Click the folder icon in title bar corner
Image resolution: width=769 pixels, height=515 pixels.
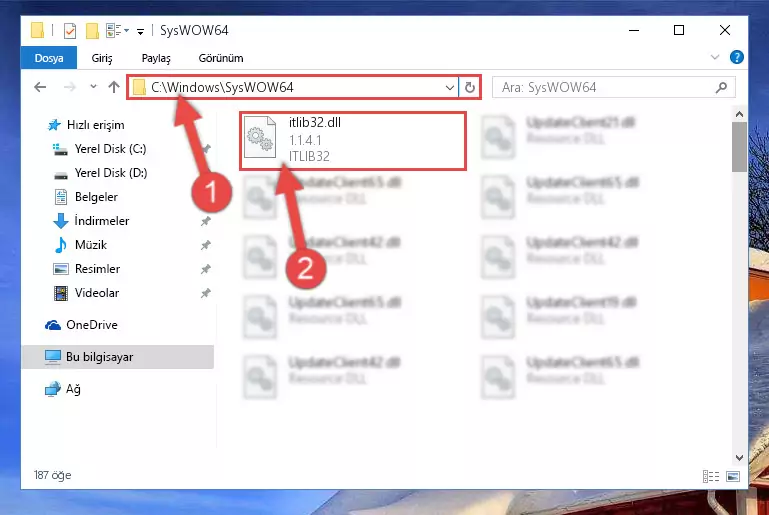37,30
